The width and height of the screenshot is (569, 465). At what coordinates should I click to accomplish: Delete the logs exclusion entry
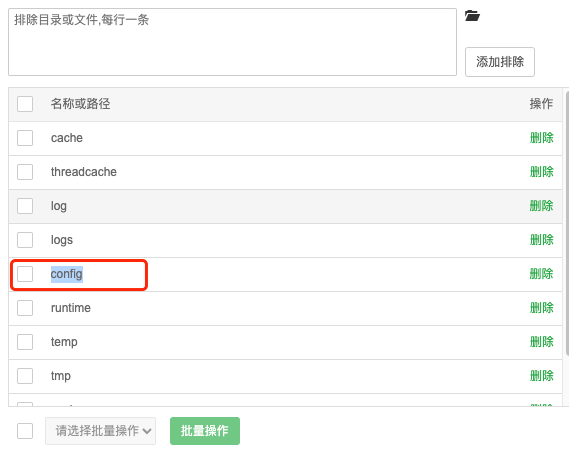[x=541, y=240]
